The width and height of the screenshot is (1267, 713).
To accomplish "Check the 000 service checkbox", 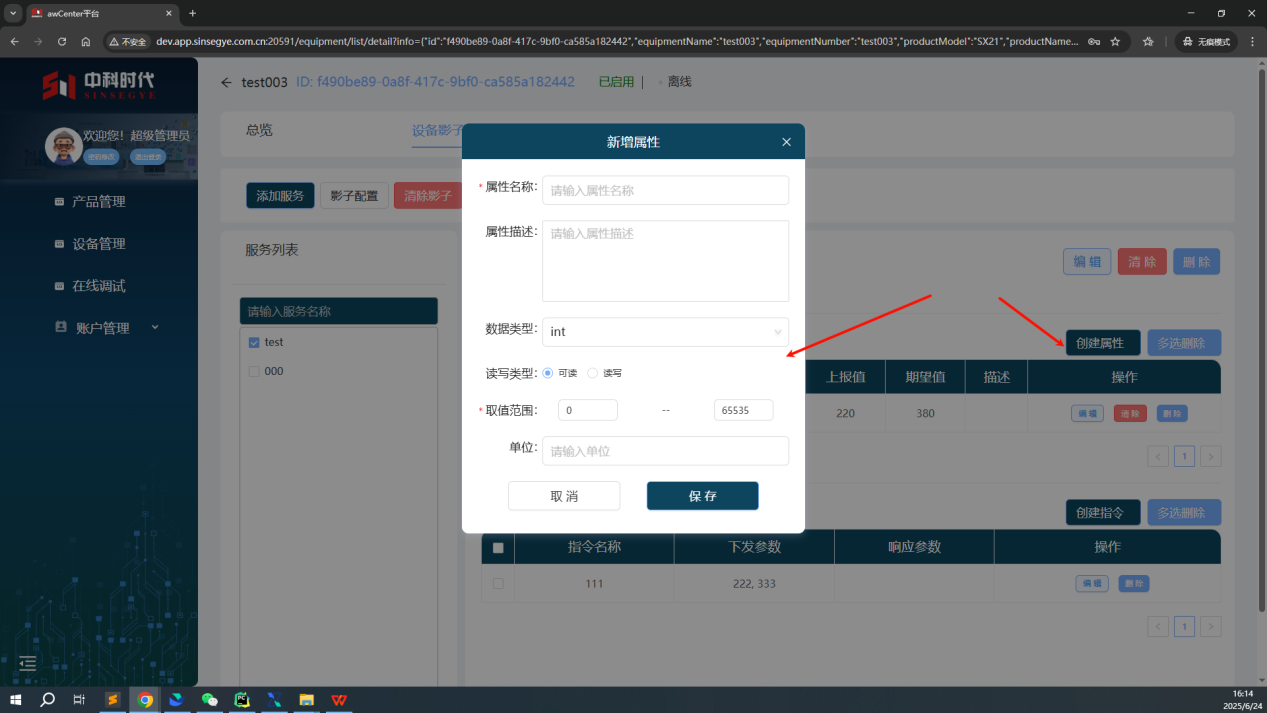I will pyautogui.click(x=254, y=371).
